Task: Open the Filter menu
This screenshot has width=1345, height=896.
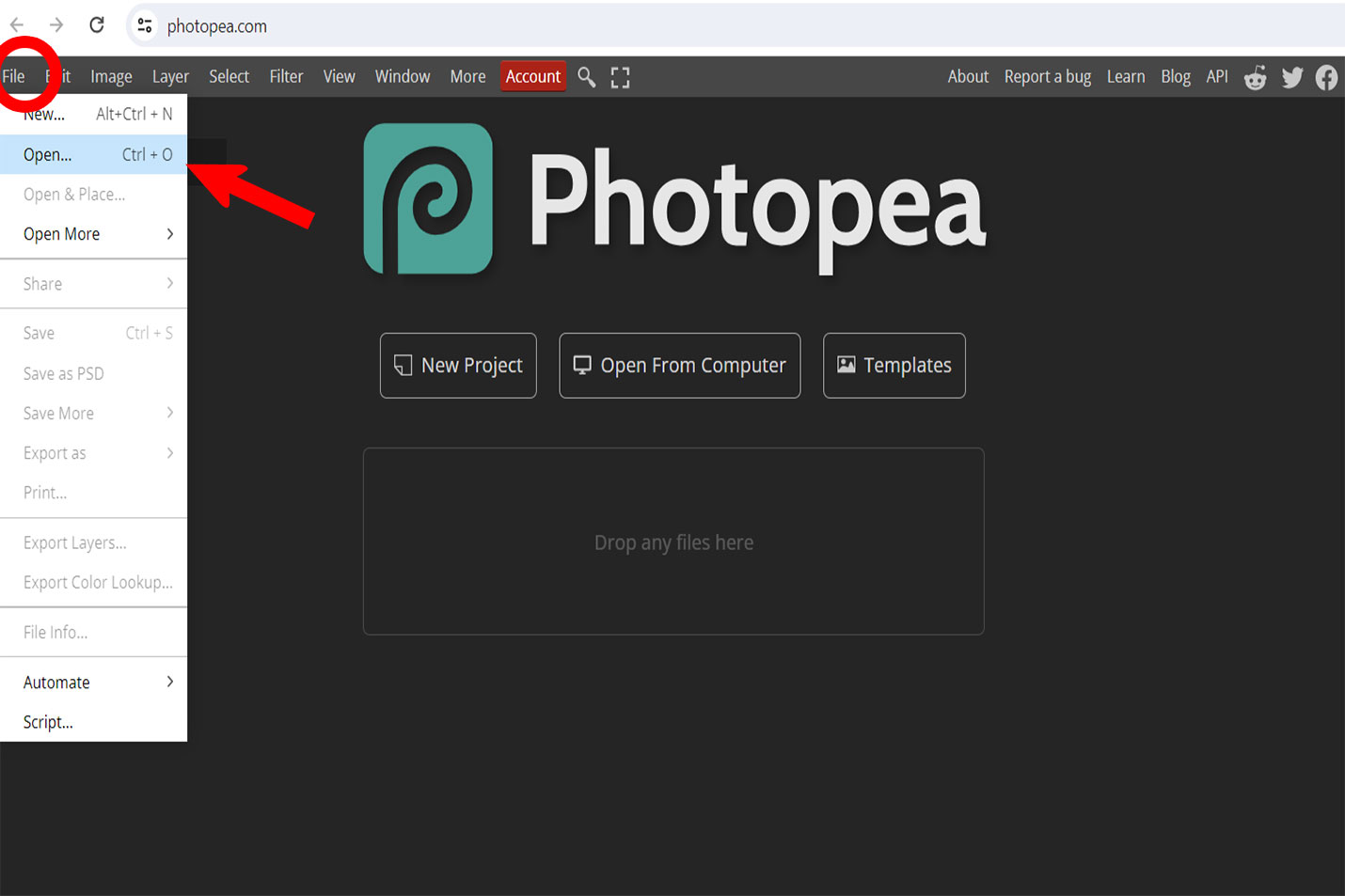Action: (x=286, y=77)
